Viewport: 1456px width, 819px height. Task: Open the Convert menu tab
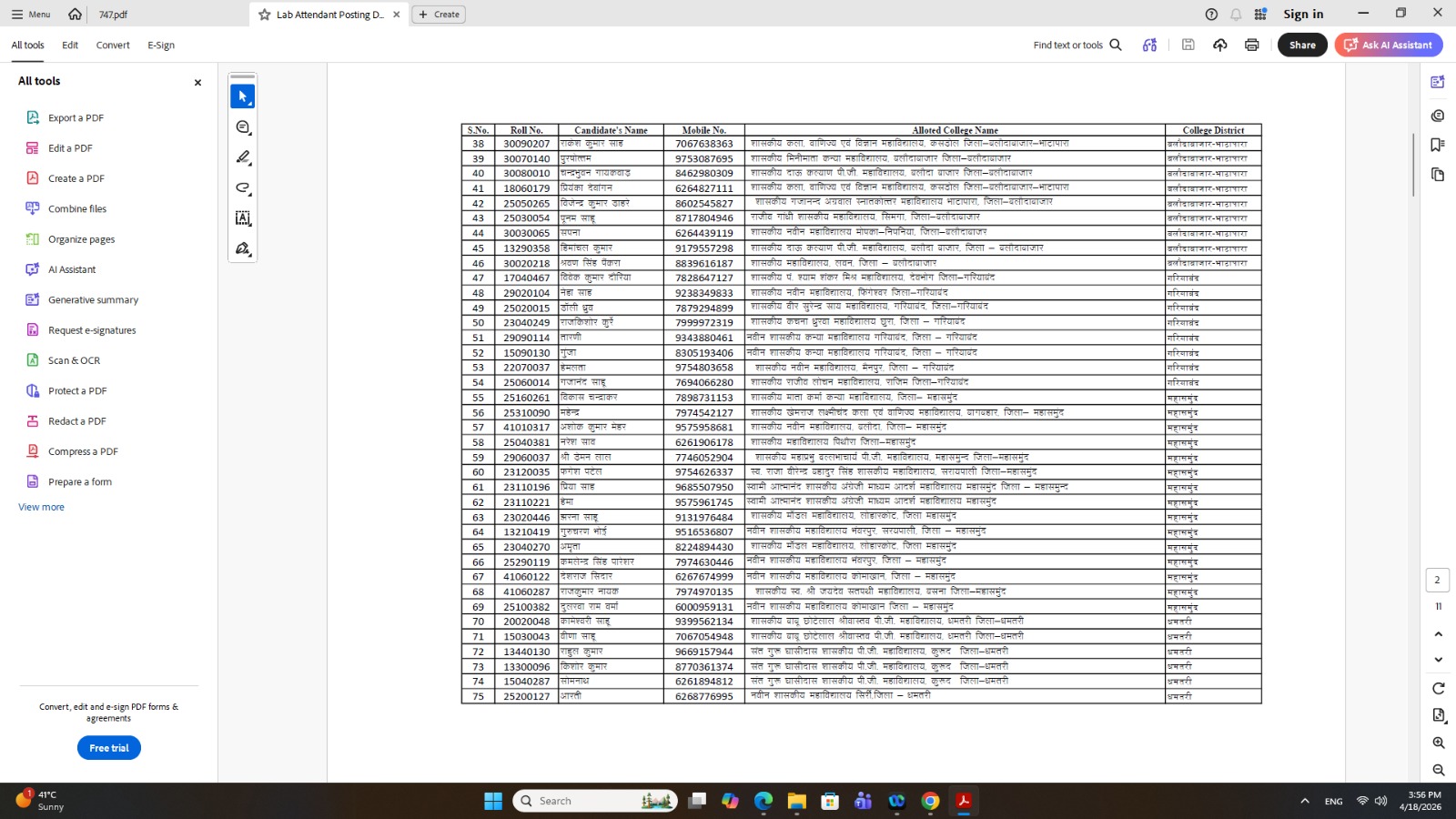coord(113,45)
